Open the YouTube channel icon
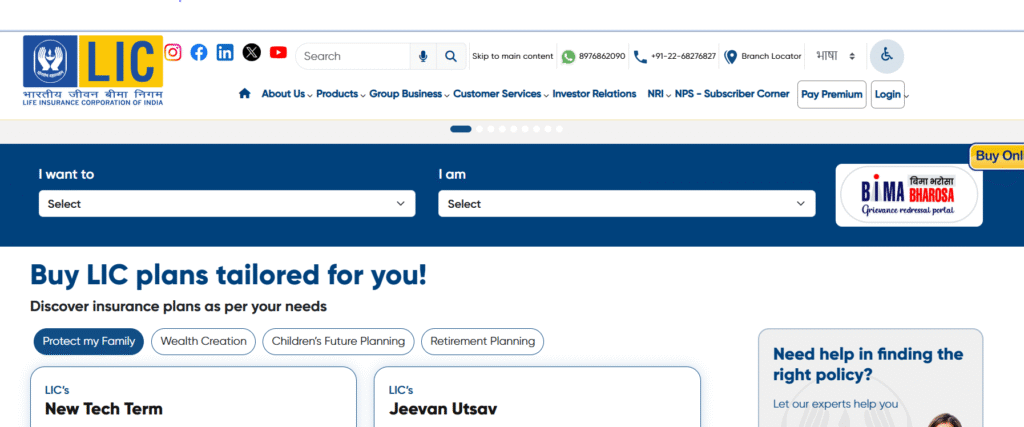This screenshot has width=1024, height=427. [x=278, y=53]
